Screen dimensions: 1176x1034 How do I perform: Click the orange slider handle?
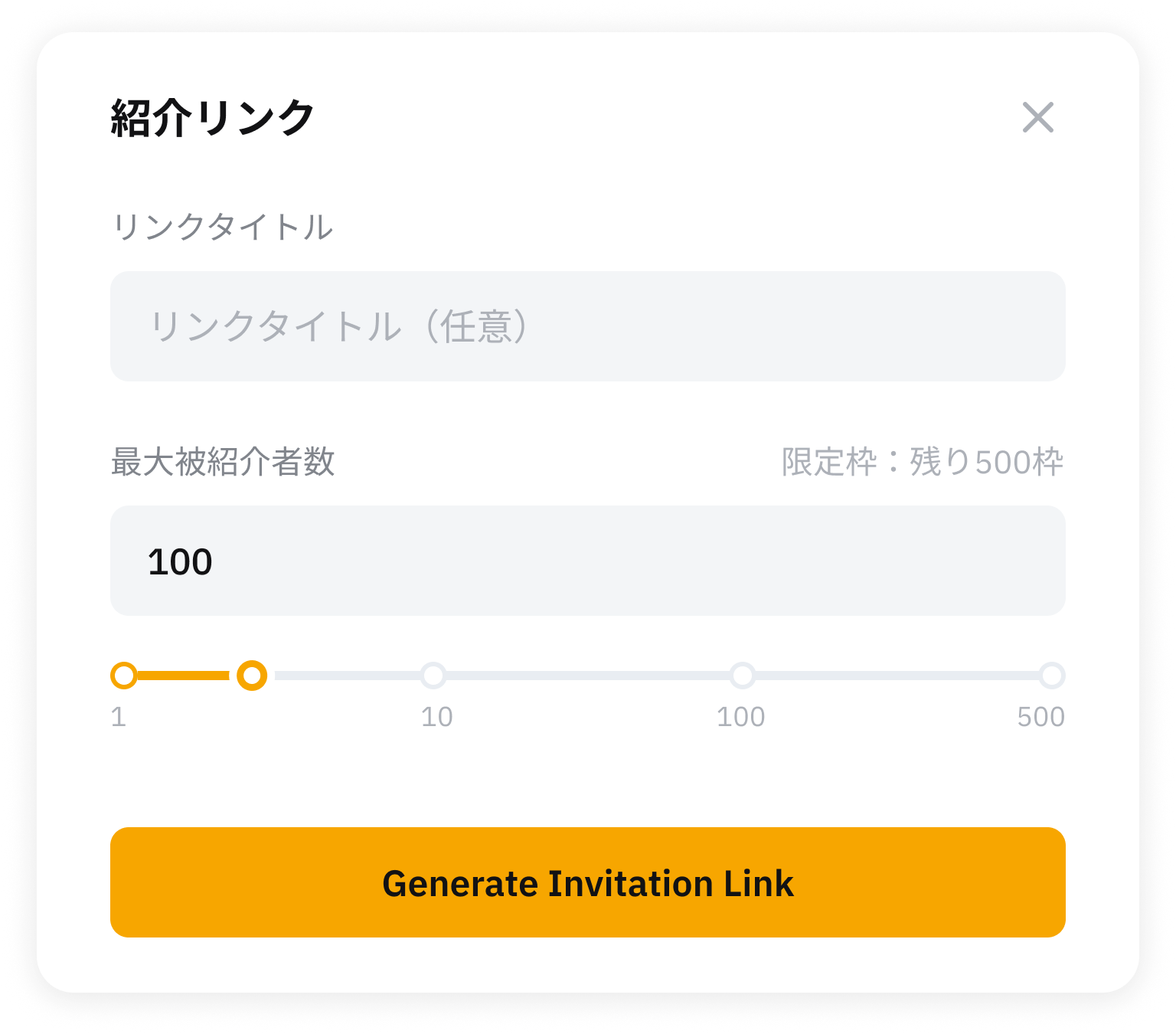click(x=252, y=676)
